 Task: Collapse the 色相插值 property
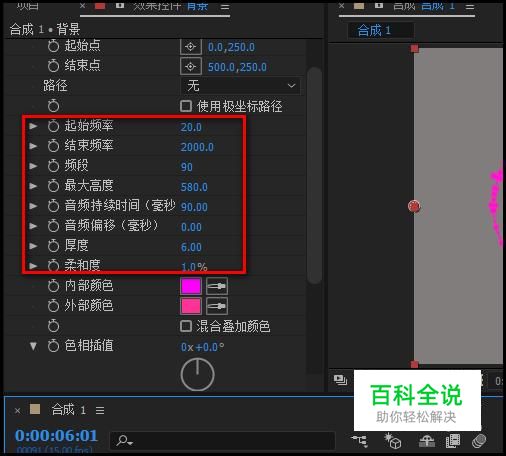(33, 346)
